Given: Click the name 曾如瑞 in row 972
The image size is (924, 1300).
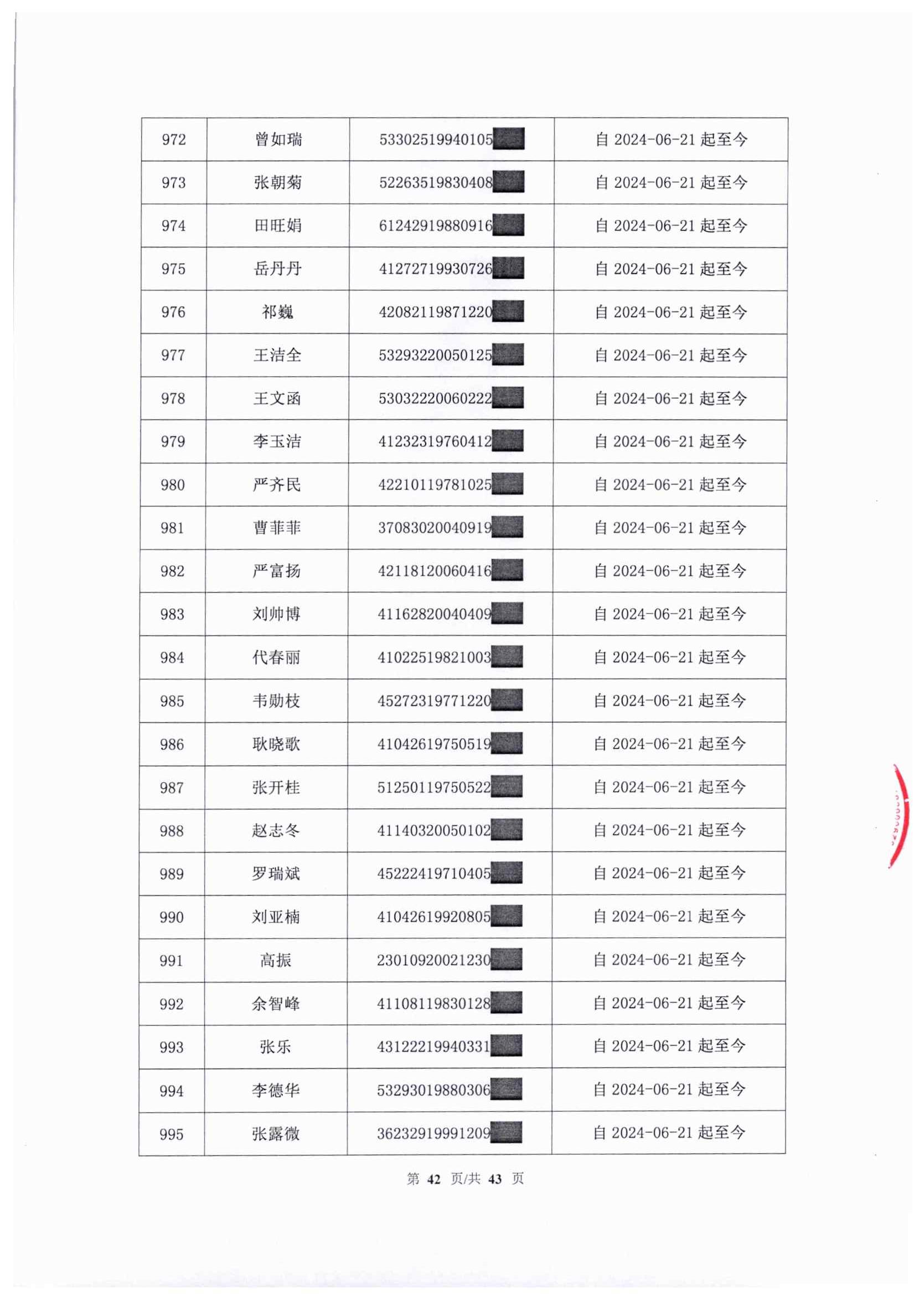Looking at the screenshot, I should tap(278, 140).
